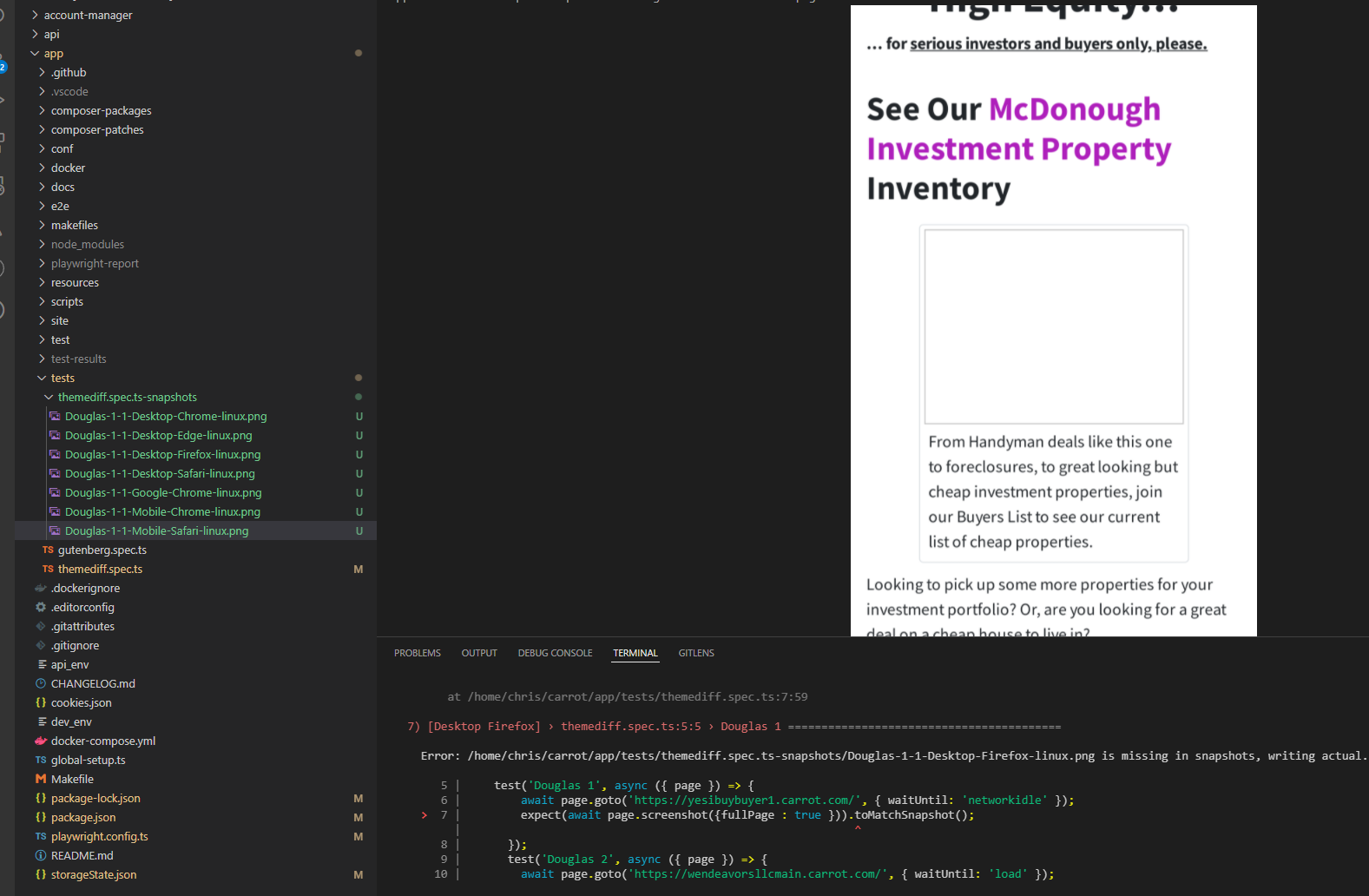
Task: Click image icon of Douglas-1-1-Mobile-Safari-linux.png
Action: pyautogui.click(x=55, y=530)
